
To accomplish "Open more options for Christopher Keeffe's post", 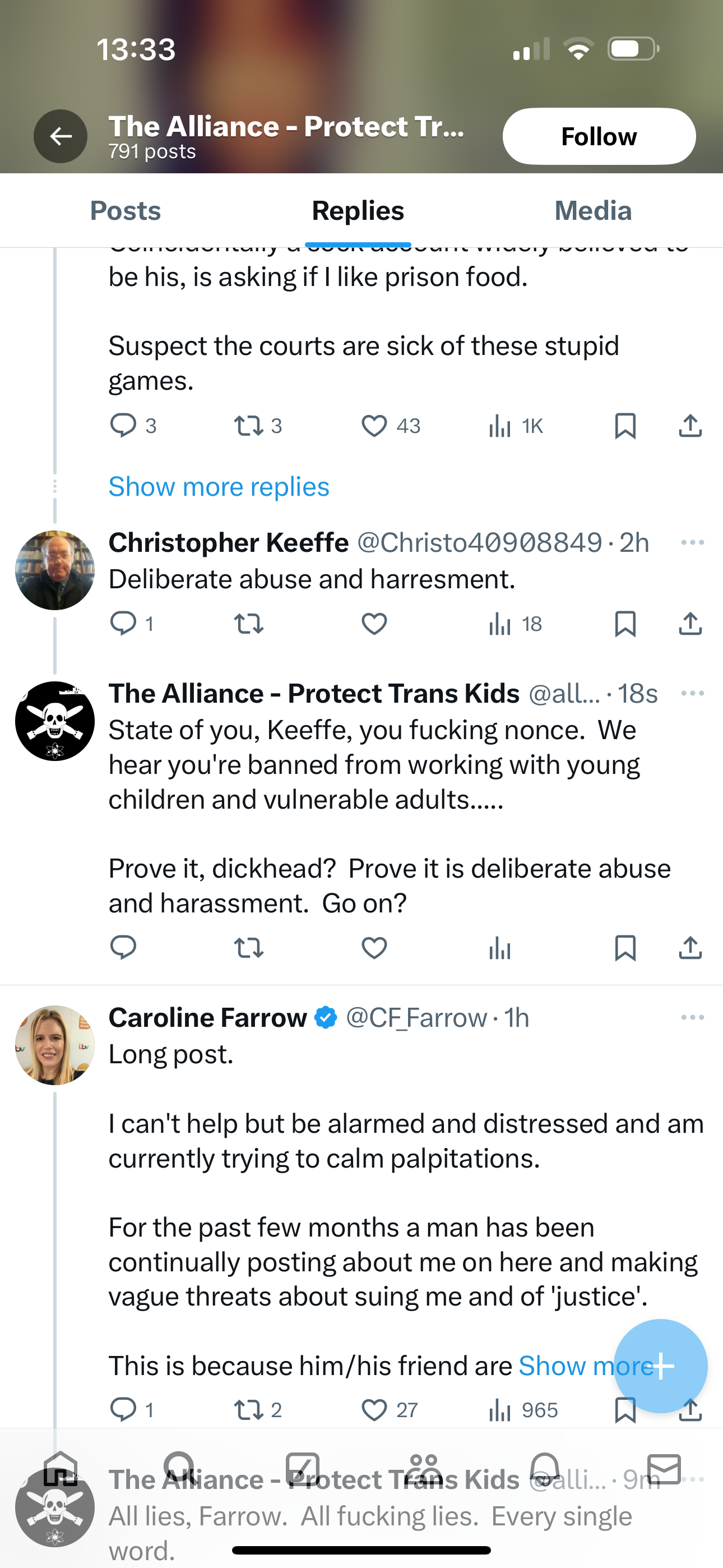I will (x=693, y=542).
